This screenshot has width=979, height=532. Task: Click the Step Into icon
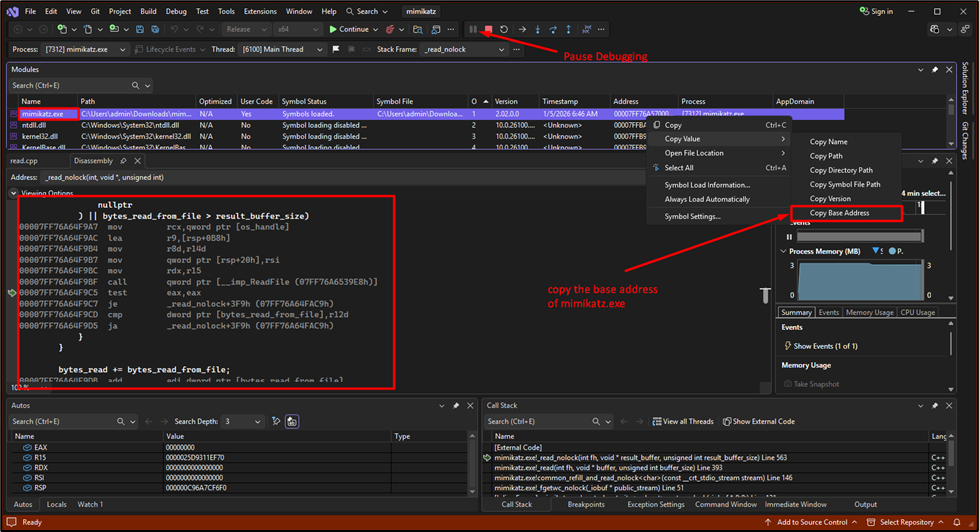pyautogui.click(x=538, y=29)
